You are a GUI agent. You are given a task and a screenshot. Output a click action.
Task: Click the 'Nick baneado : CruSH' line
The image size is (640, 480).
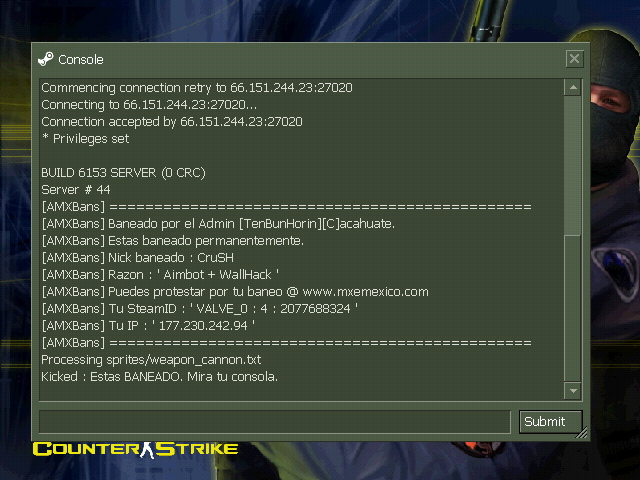(x=138, y=258)
